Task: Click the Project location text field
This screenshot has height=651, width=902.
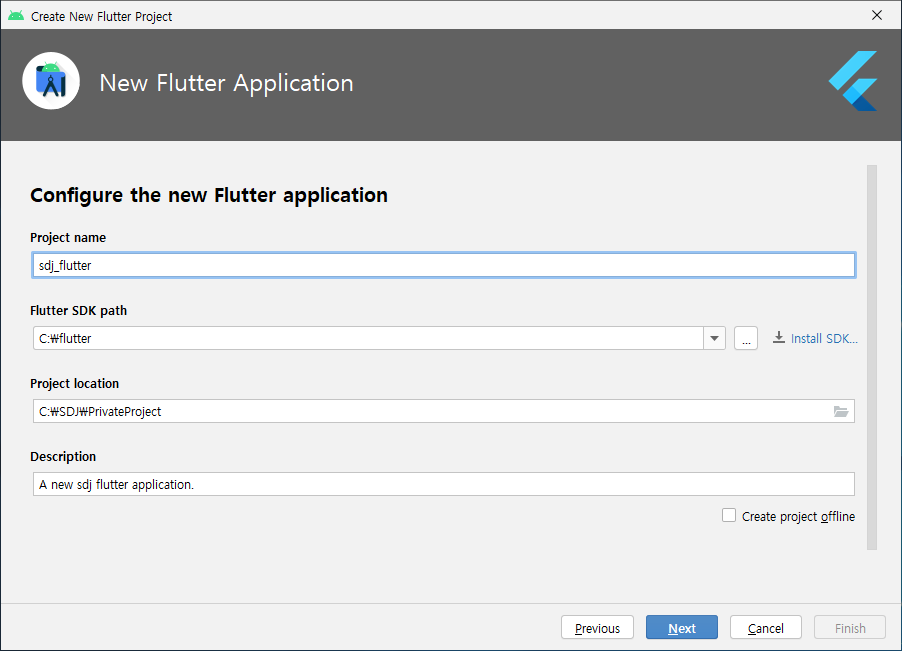Action: point(444,411)
